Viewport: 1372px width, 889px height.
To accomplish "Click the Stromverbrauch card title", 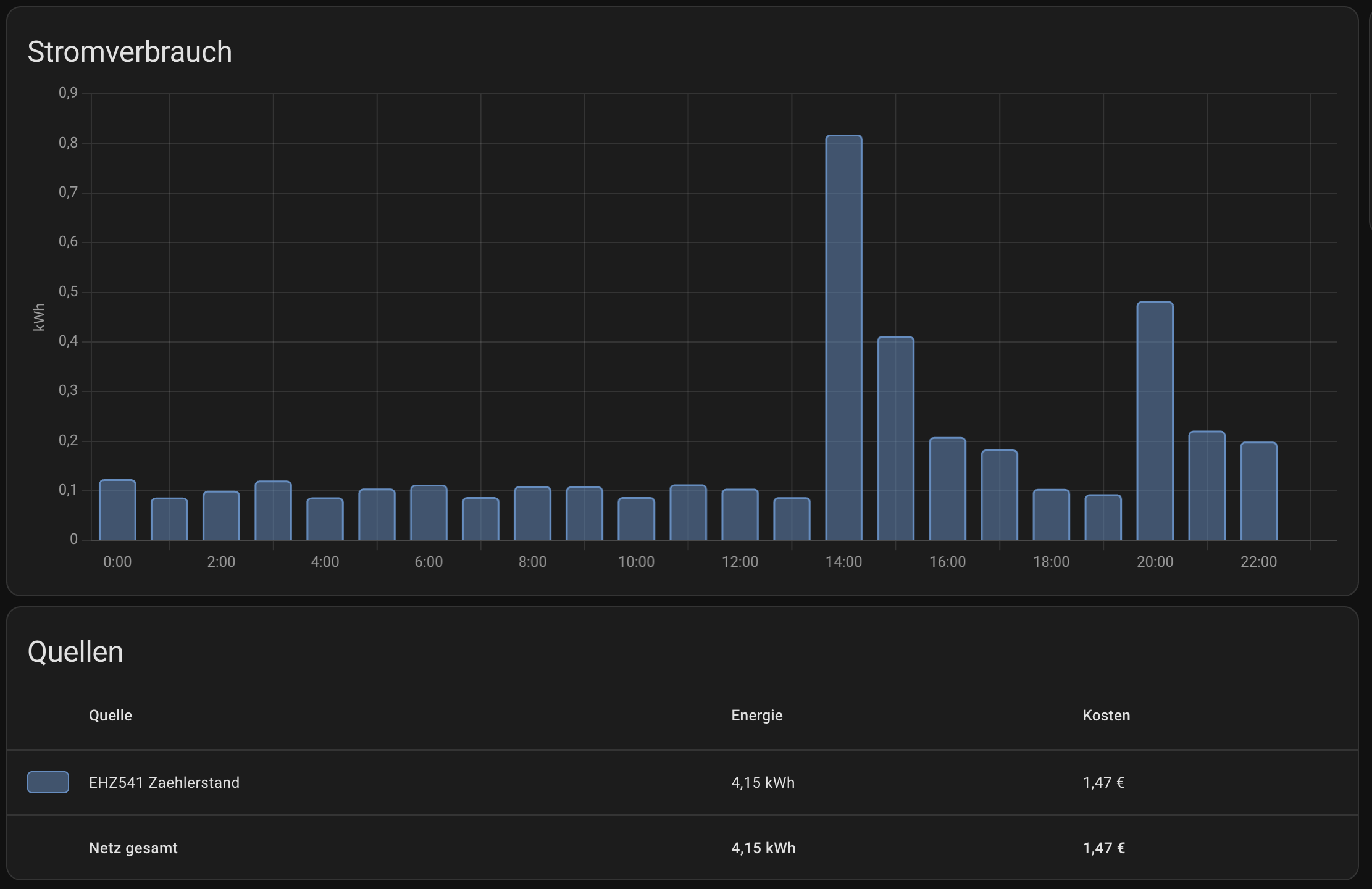I will 130,52.
